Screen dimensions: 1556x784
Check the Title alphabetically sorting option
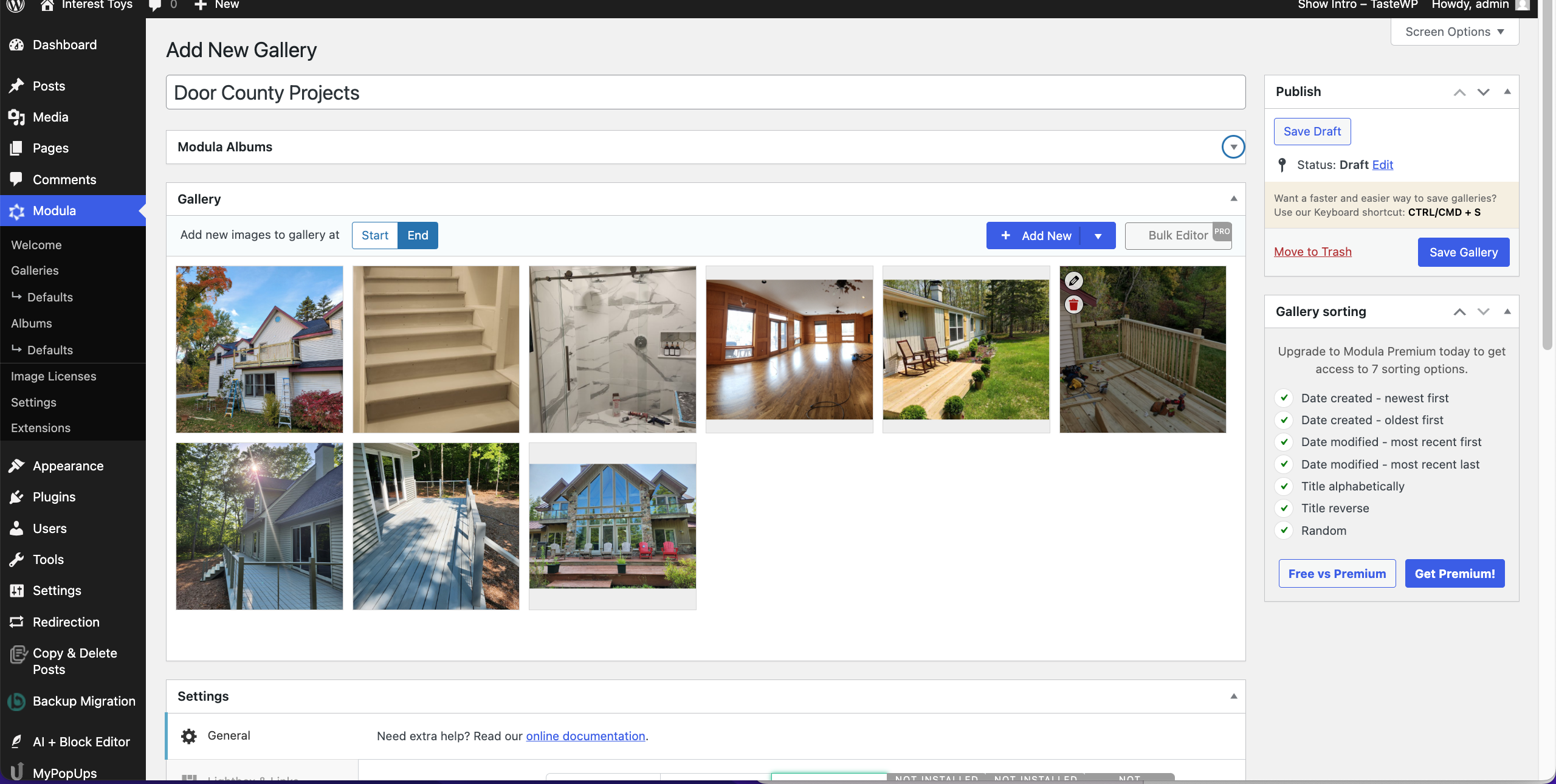click(x=1284, y=486)
